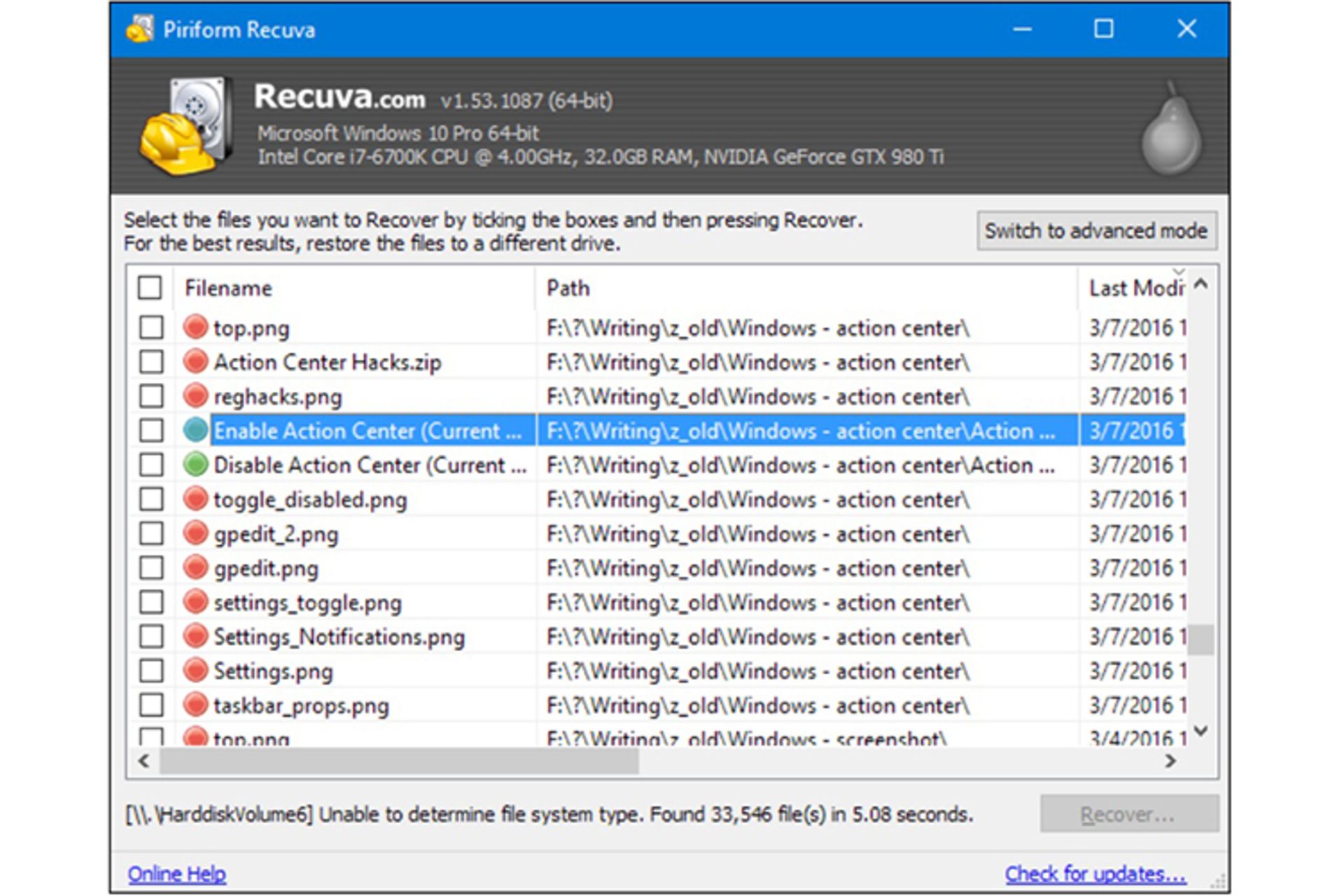Select the reghacks.png filename
This screenshot has height=896, width=1344.
point(277,397)
